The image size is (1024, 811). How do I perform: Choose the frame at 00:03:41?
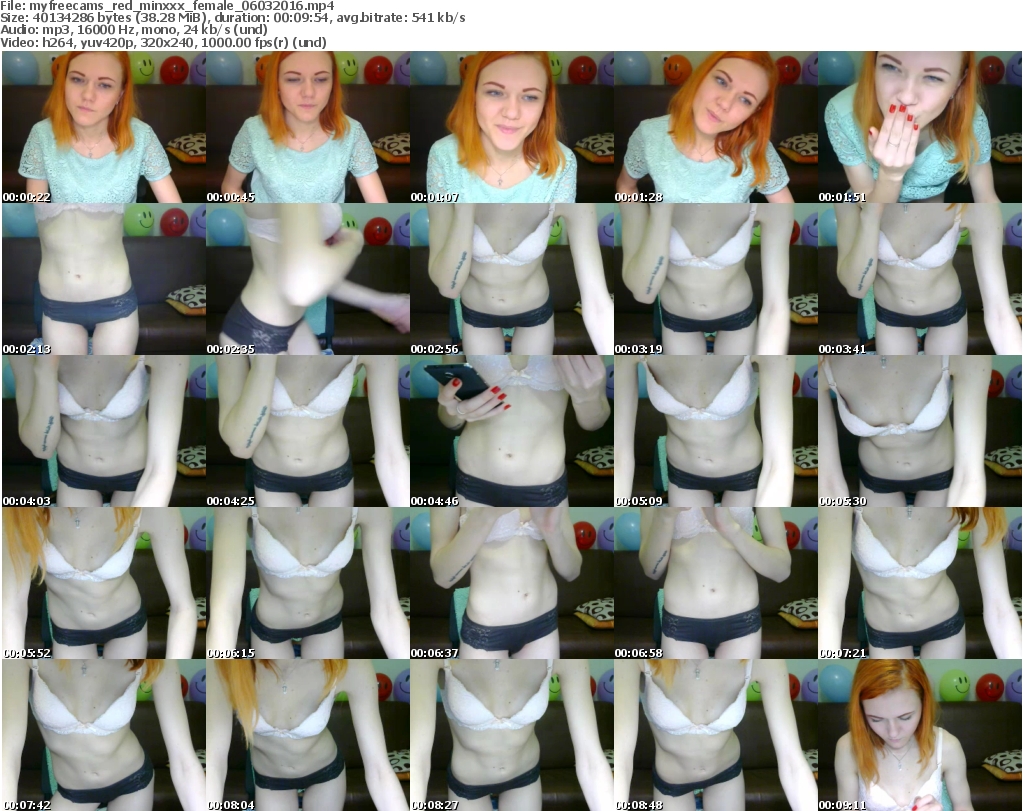[920, 279]
